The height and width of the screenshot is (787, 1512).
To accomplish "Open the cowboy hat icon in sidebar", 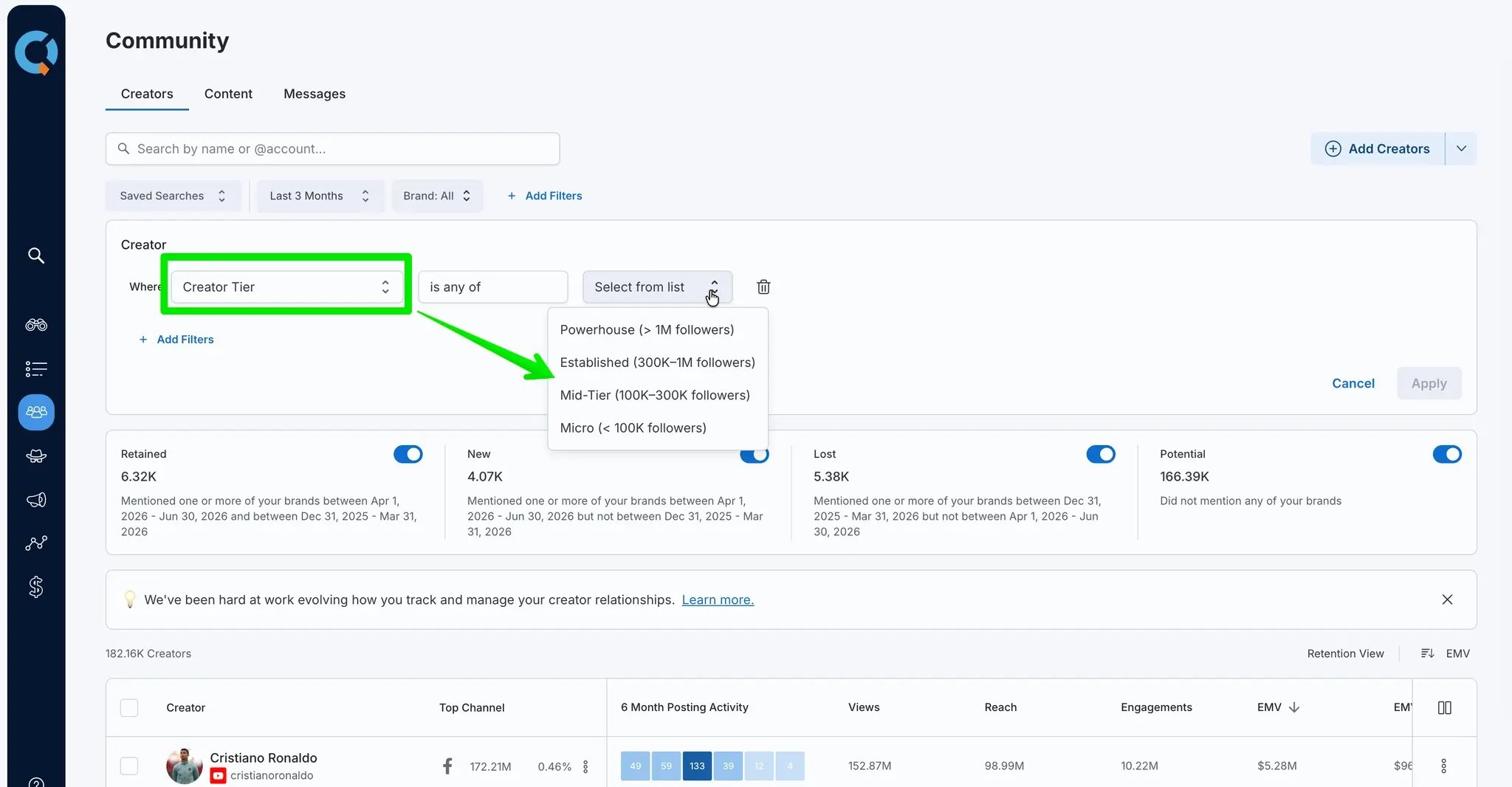I will [36, 456].
